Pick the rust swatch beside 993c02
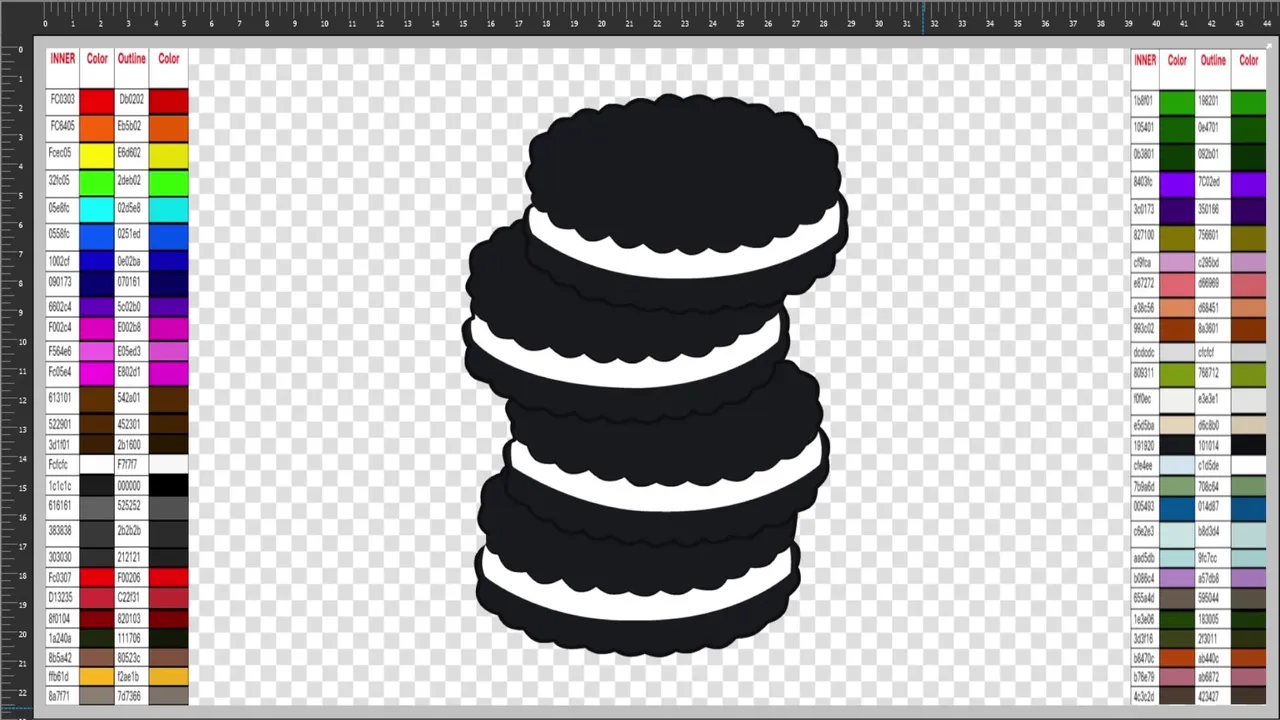 point(1177,329)
